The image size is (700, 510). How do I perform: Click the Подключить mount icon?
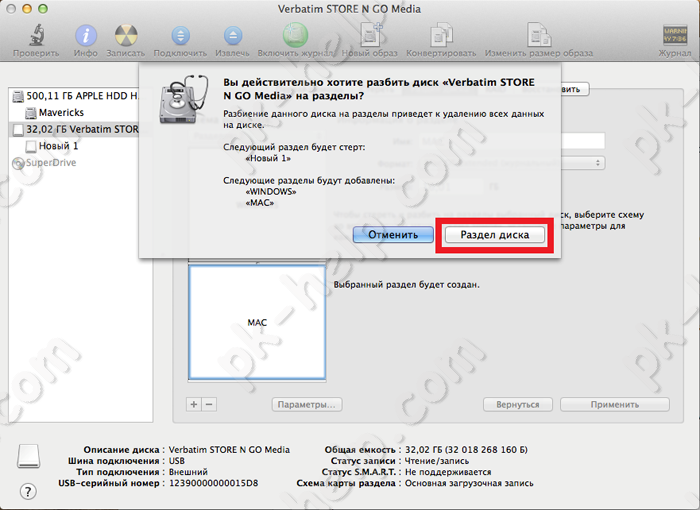click(180, 37)
